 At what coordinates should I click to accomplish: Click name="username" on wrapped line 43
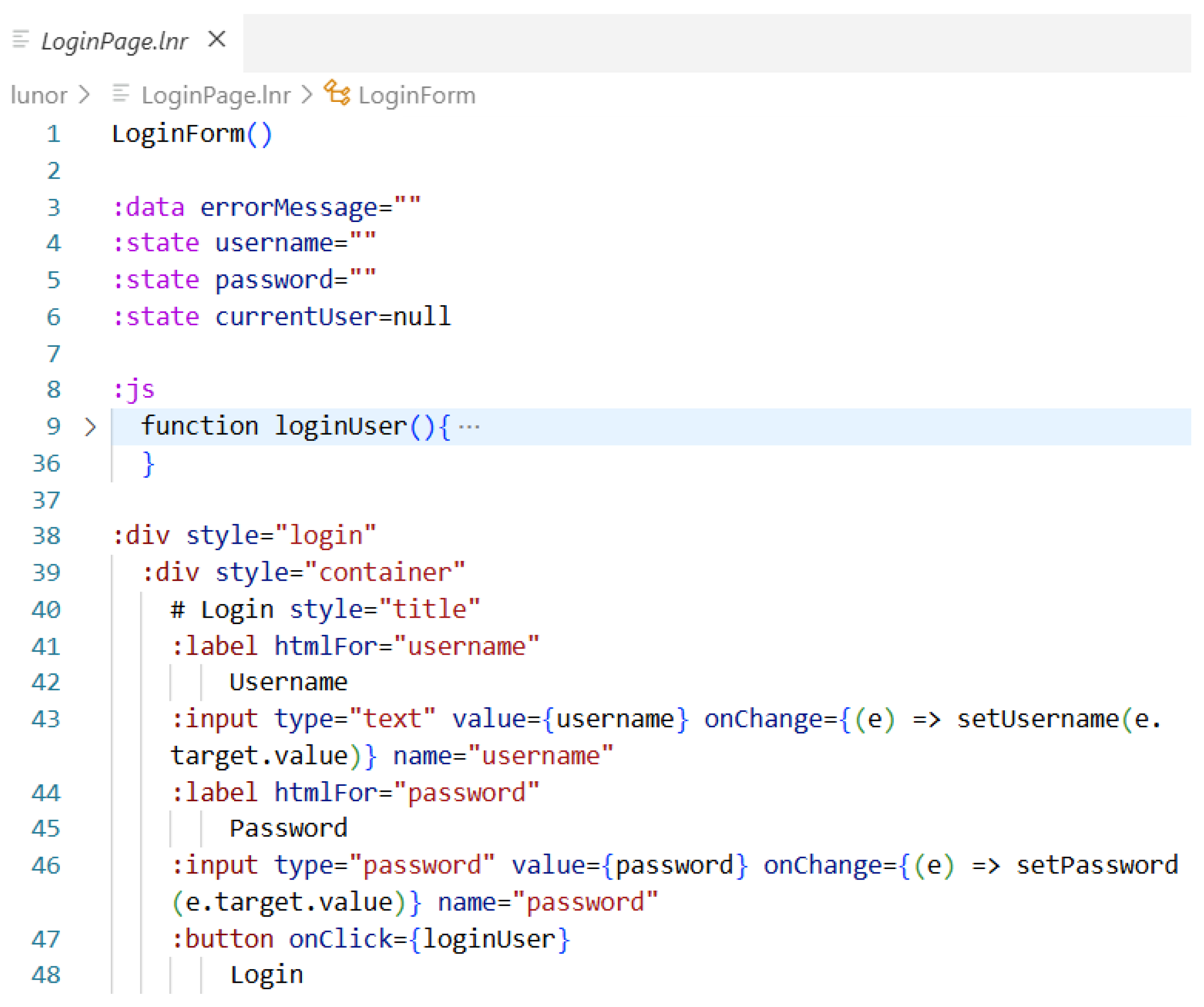[503, 757]
